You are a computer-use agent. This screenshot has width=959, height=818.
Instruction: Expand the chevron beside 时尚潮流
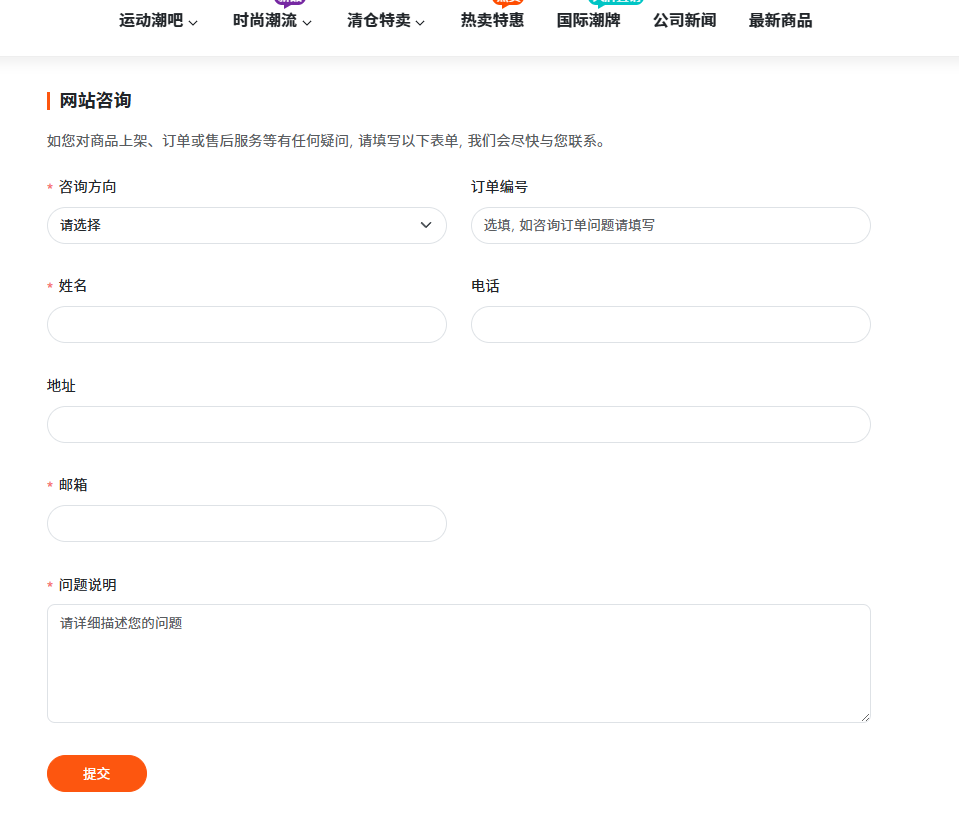pyautogui.click(x=307, y=23)
